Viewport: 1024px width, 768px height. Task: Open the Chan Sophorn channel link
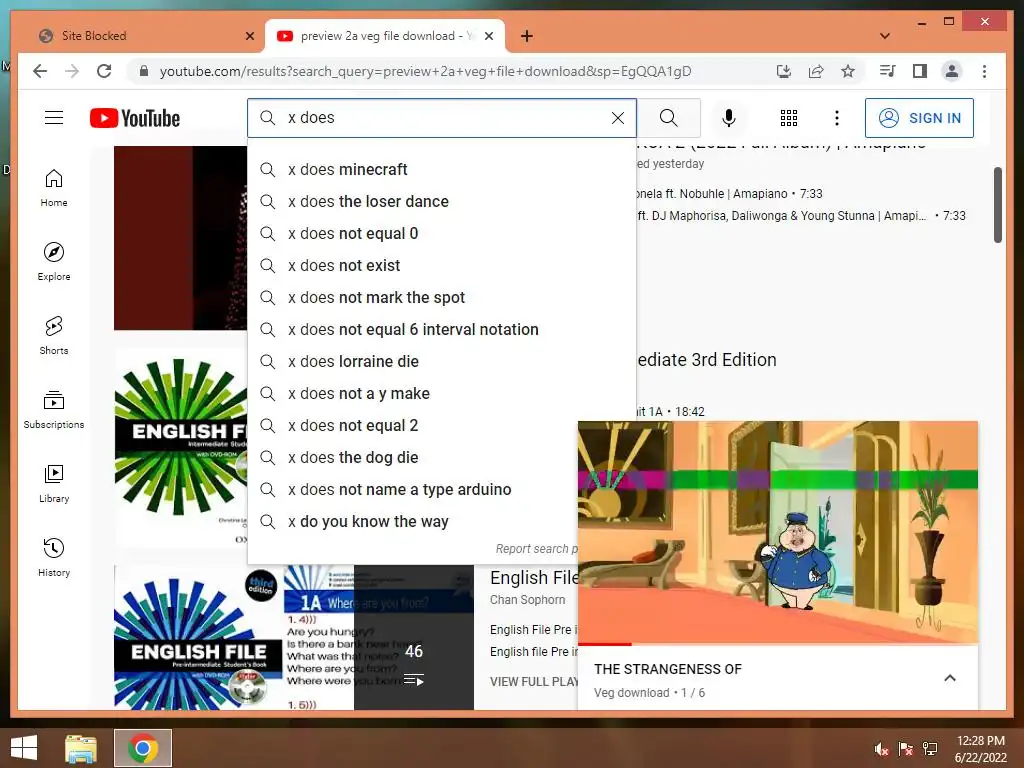click(528, 600)
